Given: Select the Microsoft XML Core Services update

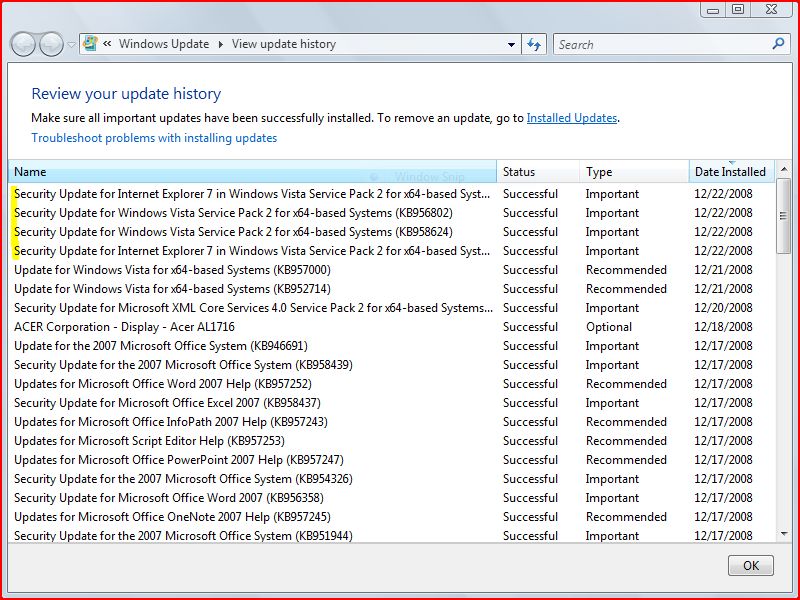Looking at the screenshot, I should coord(392,308).
